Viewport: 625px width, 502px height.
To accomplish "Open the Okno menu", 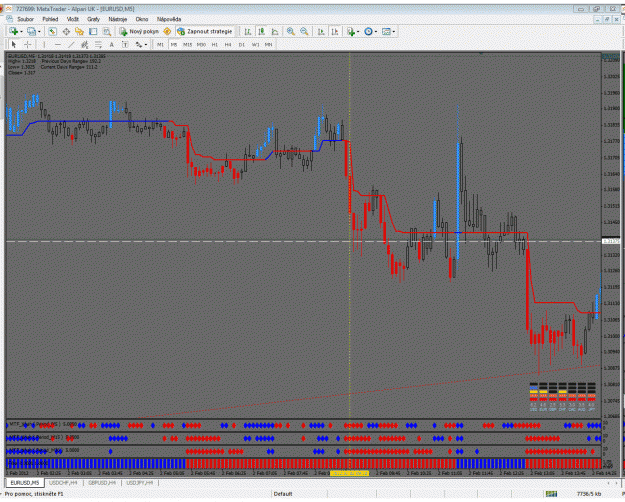I will coord(142,19).
